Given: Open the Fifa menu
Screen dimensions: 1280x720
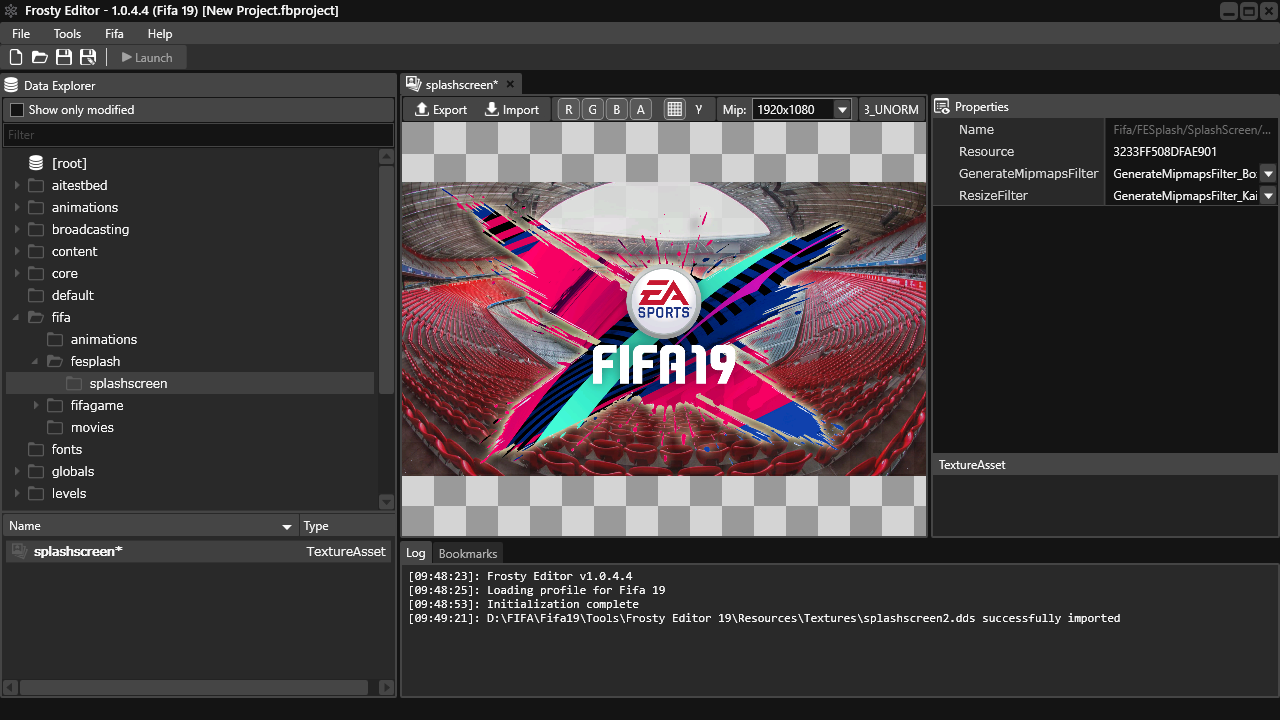Looking at the screenshot, I should coord(114,33).
